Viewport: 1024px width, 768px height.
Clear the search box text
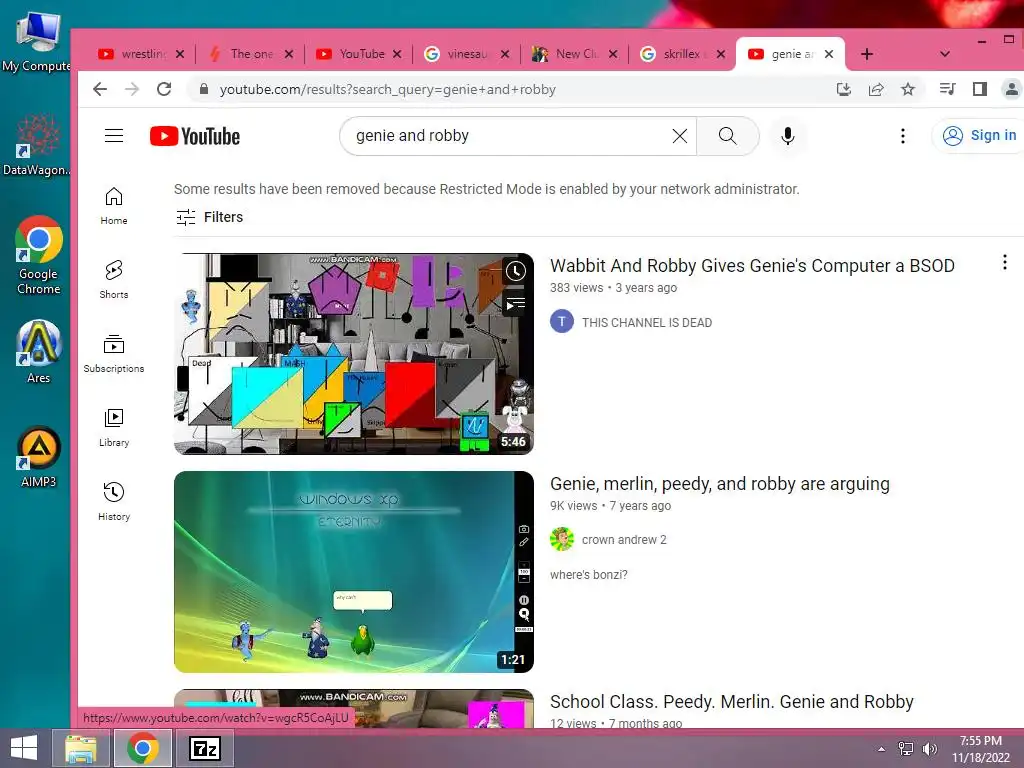pyautogui.click(x=679, y=136)
